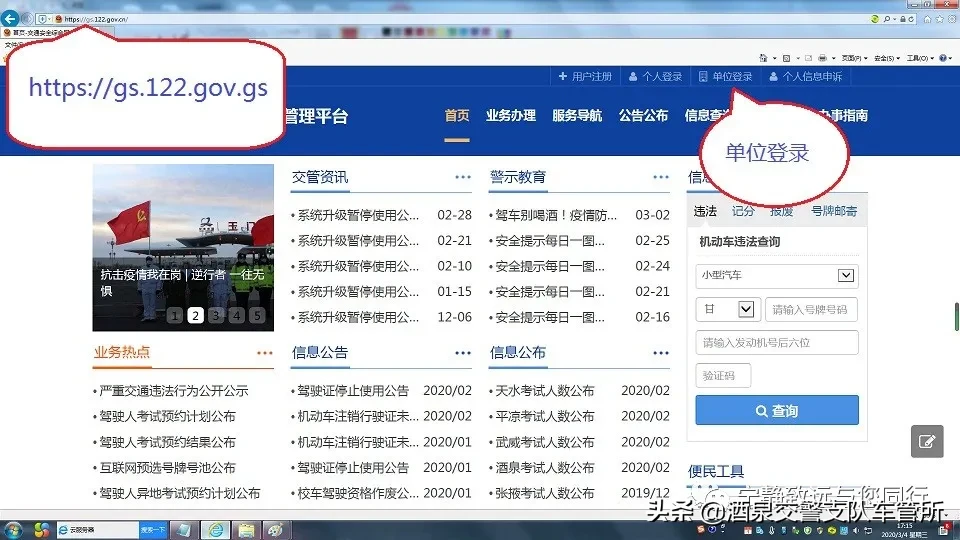Viewport: 960px width, 540px height.
Task: Open the 业务办理 navigation menu
Action: click(511, 116)
